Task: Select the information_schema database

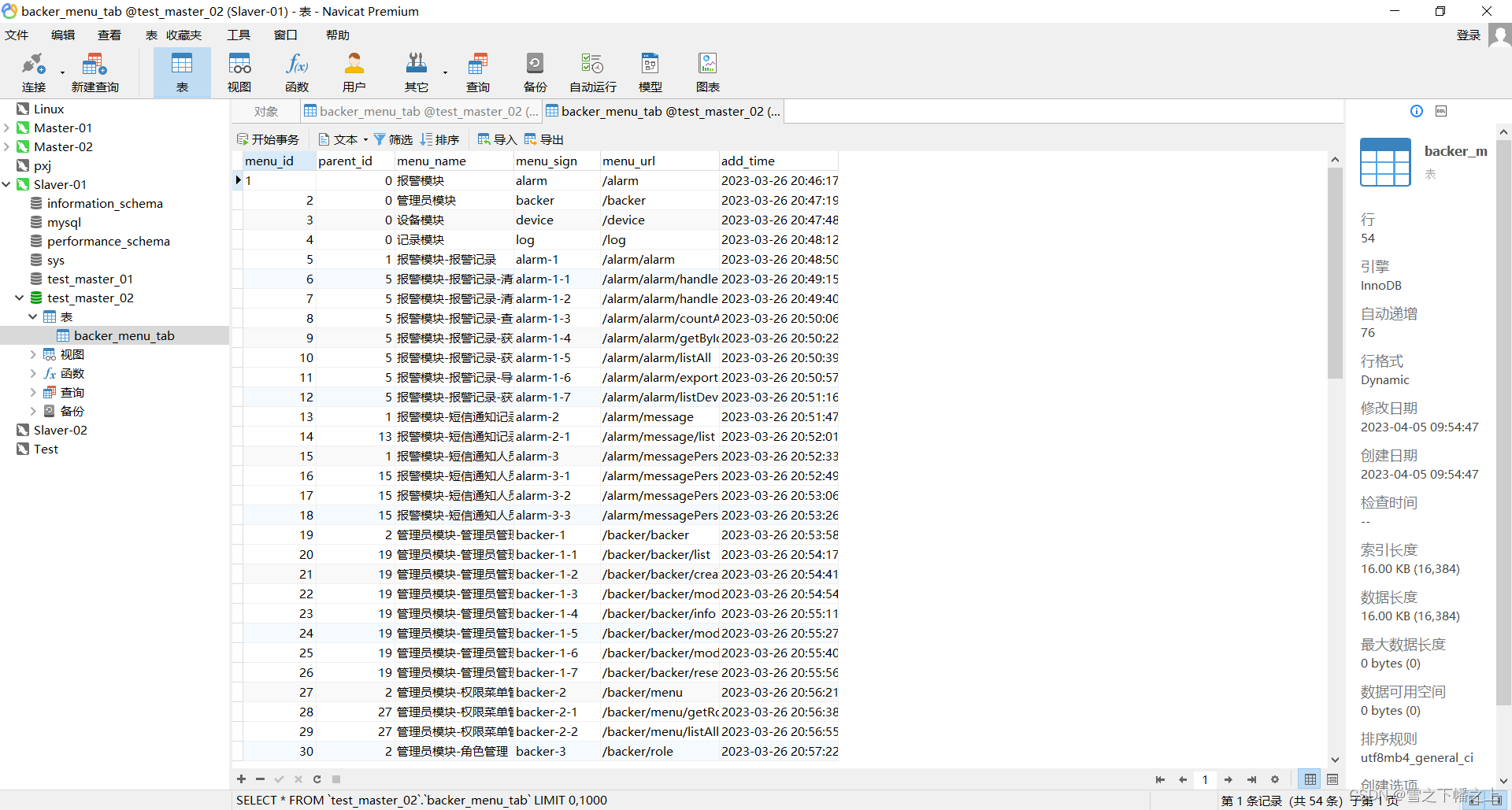Action: click(x=105, y=203)
